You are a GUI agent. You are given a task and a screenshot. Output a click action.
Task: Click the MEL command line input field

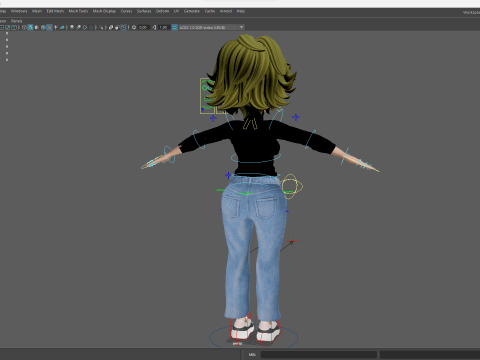coord(319,354)
